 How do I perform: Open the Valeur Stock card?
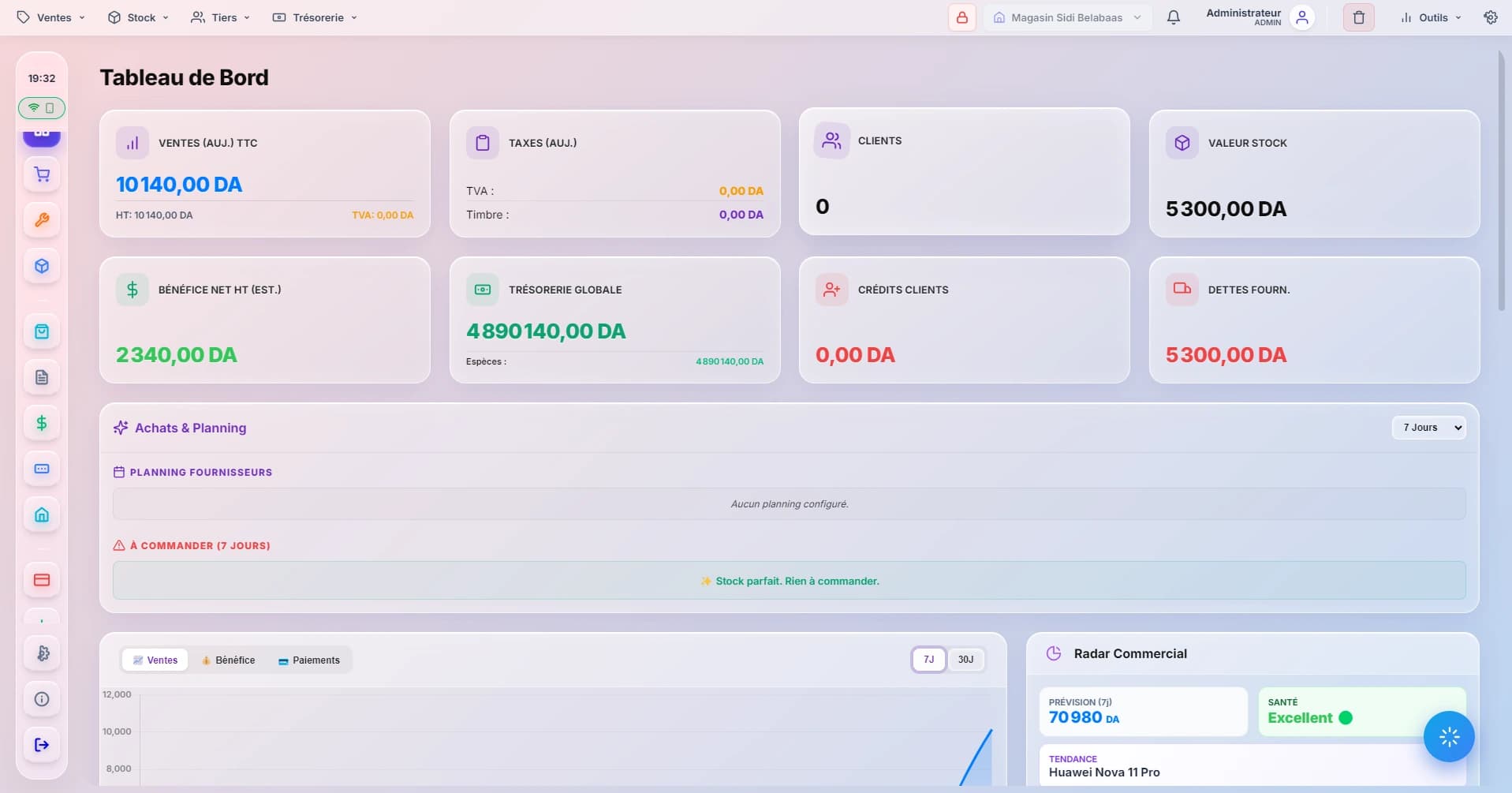tap(1314, 174)
